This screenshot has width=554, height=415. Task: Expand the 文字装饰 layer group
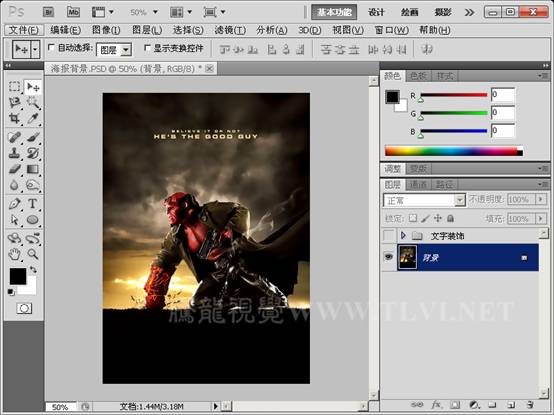[403, 235]
